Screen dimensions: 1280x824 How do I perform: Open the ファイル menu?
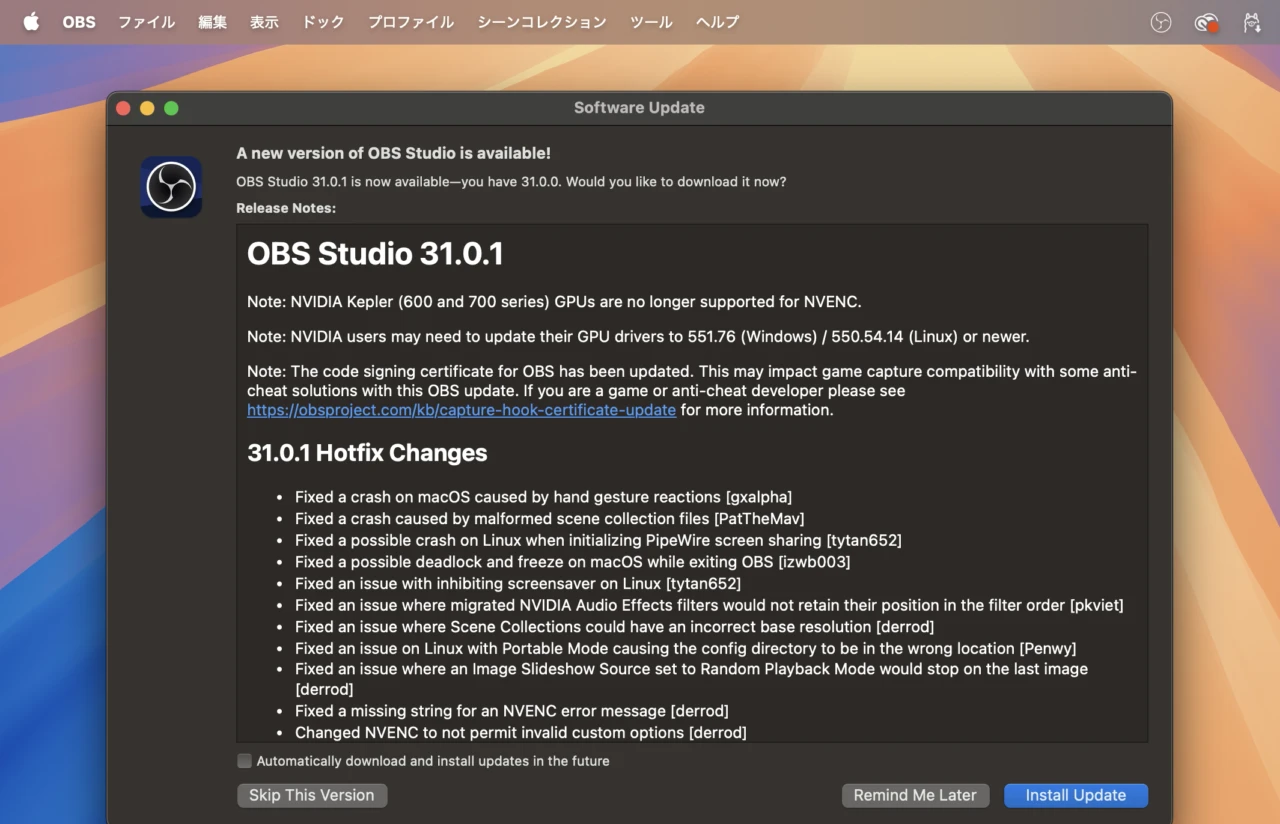[146, 22]
